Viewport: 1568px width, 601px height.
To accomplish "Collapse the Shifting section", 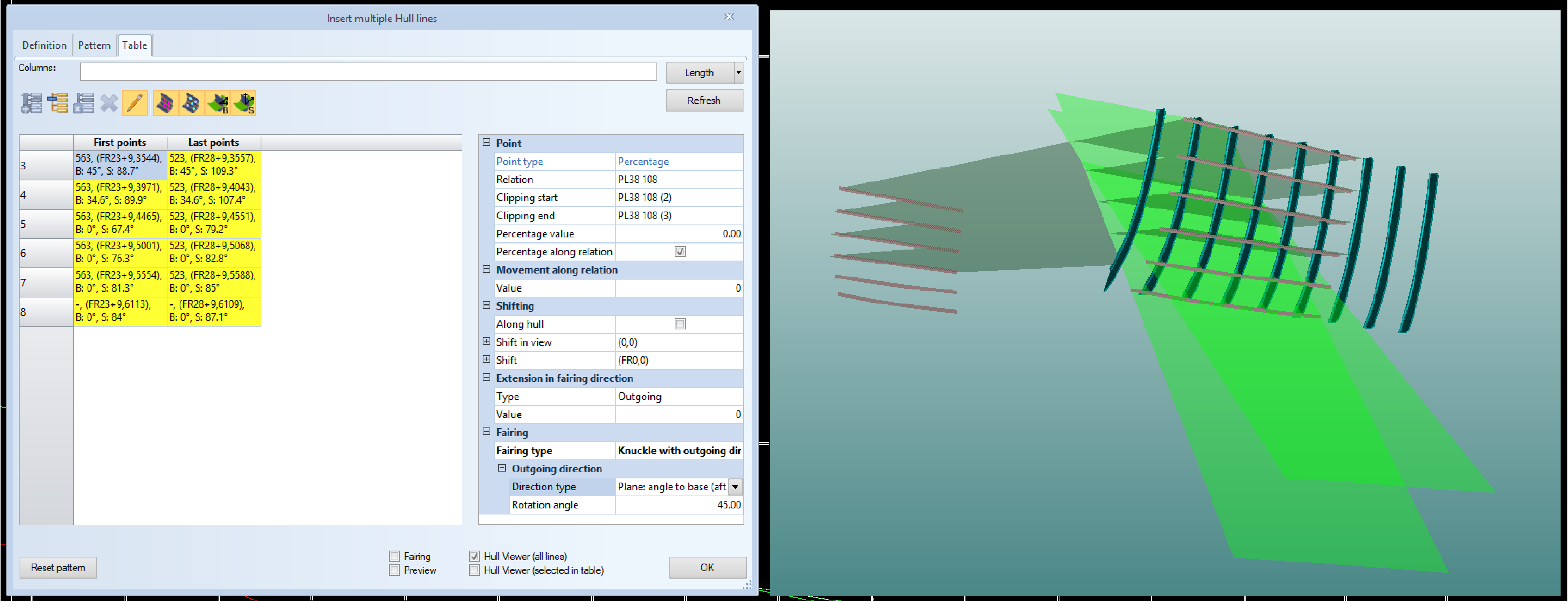I will point(486,305).
